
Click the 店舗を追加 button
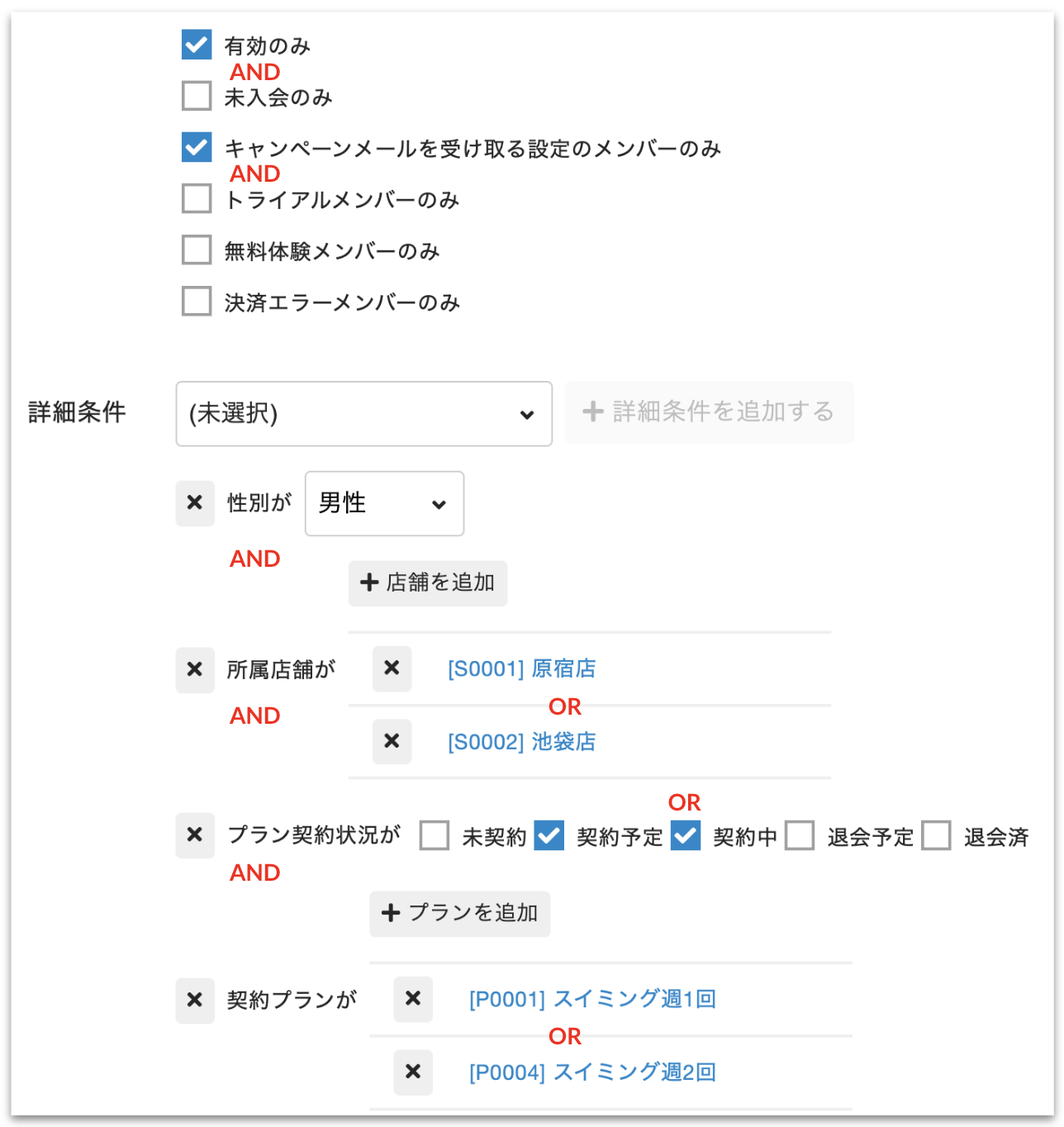coord(427,583)
